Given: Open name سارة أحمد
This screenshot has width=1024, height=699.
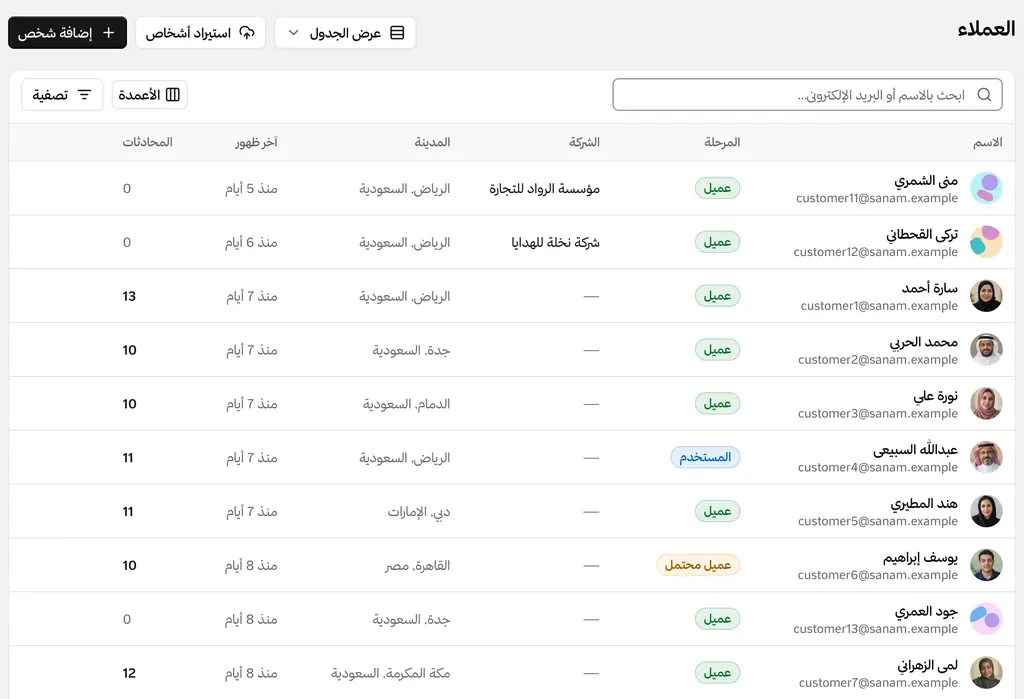Looking at the screenshot, I should click(x=930, y=288).
